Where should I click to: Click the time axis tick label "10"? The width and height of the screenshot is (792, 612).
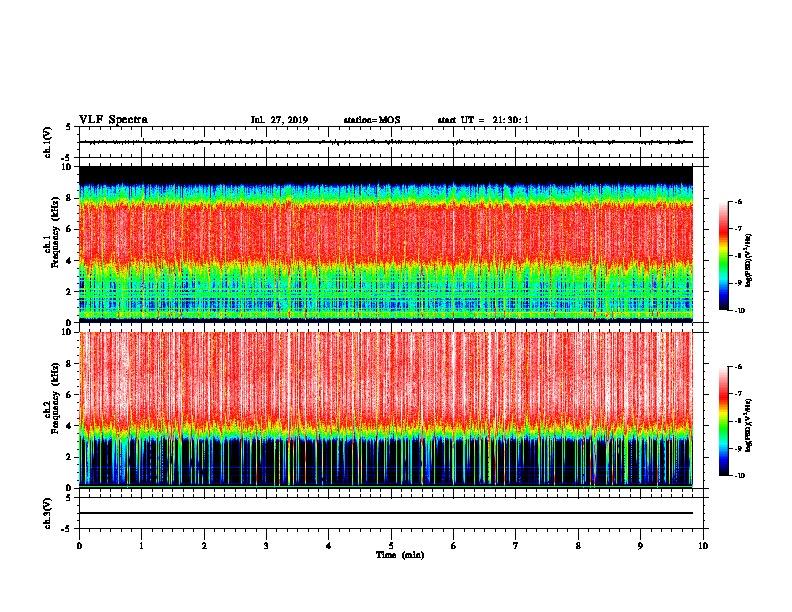click(x=703, y=546)
